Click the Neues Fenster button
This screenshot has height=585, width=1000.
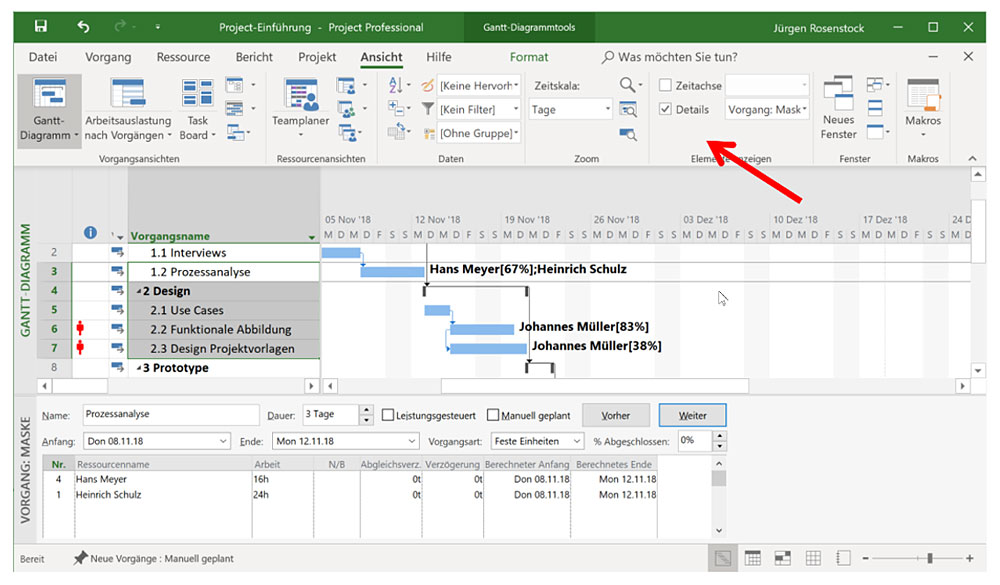[x=839, y=108]
